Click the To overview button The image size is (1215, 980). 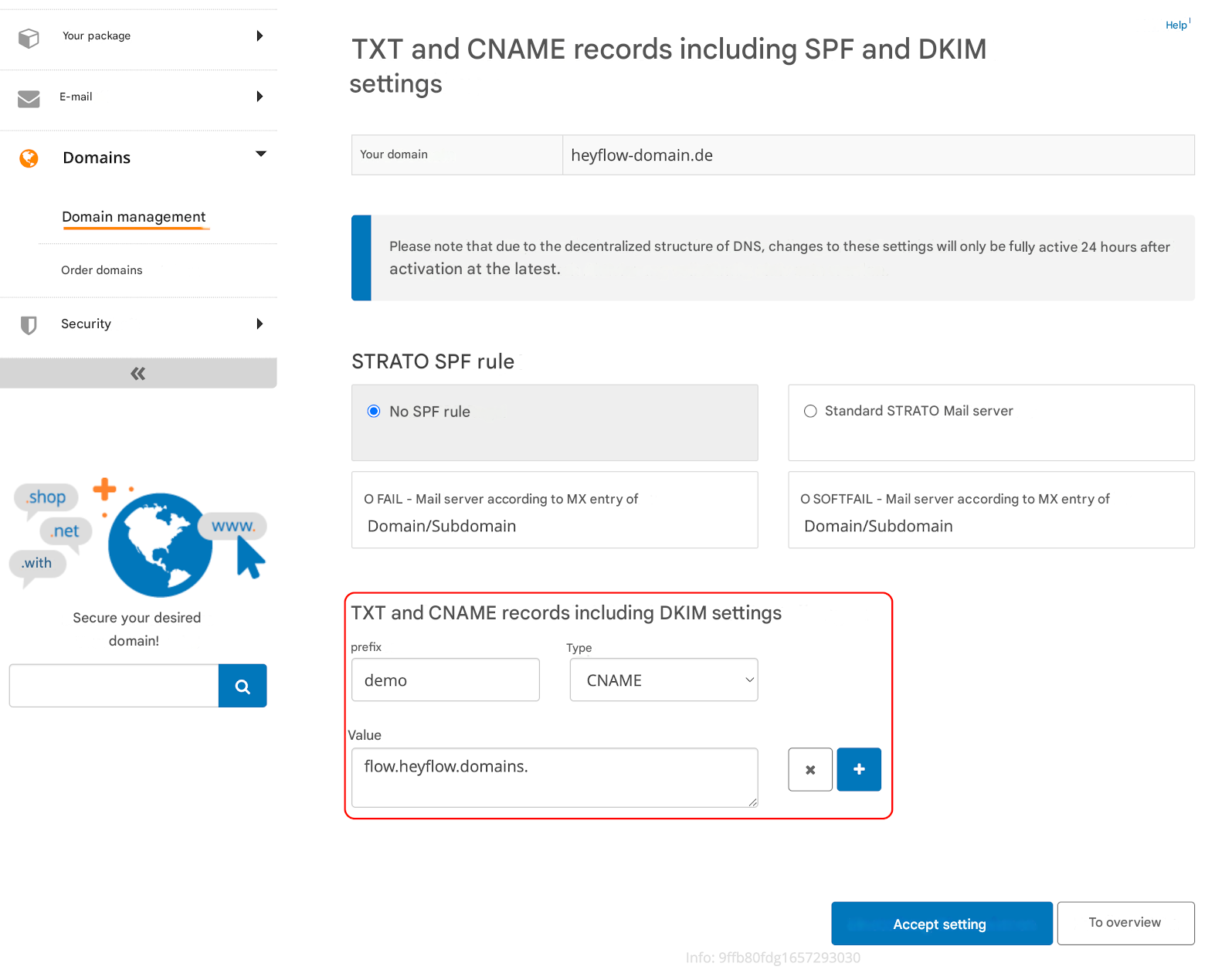point(1125,923)
